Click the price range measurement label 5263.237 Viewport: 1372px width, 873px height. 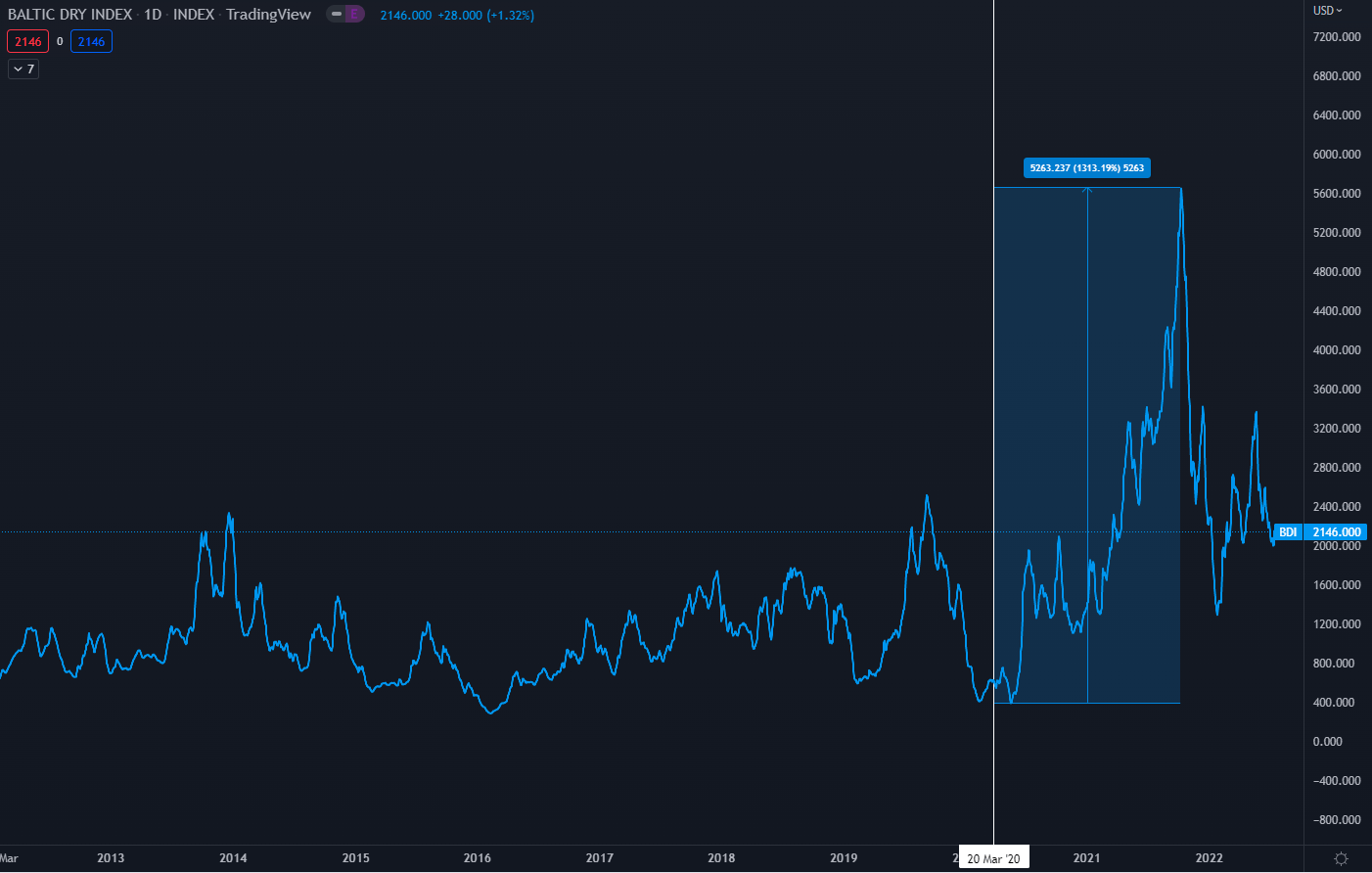[1086, 168]
